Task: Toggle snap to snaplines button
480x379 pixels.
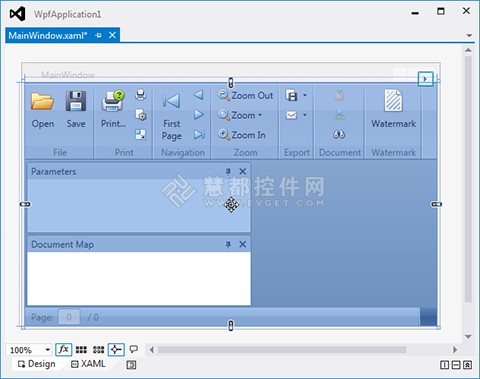Action: (116, 350)
